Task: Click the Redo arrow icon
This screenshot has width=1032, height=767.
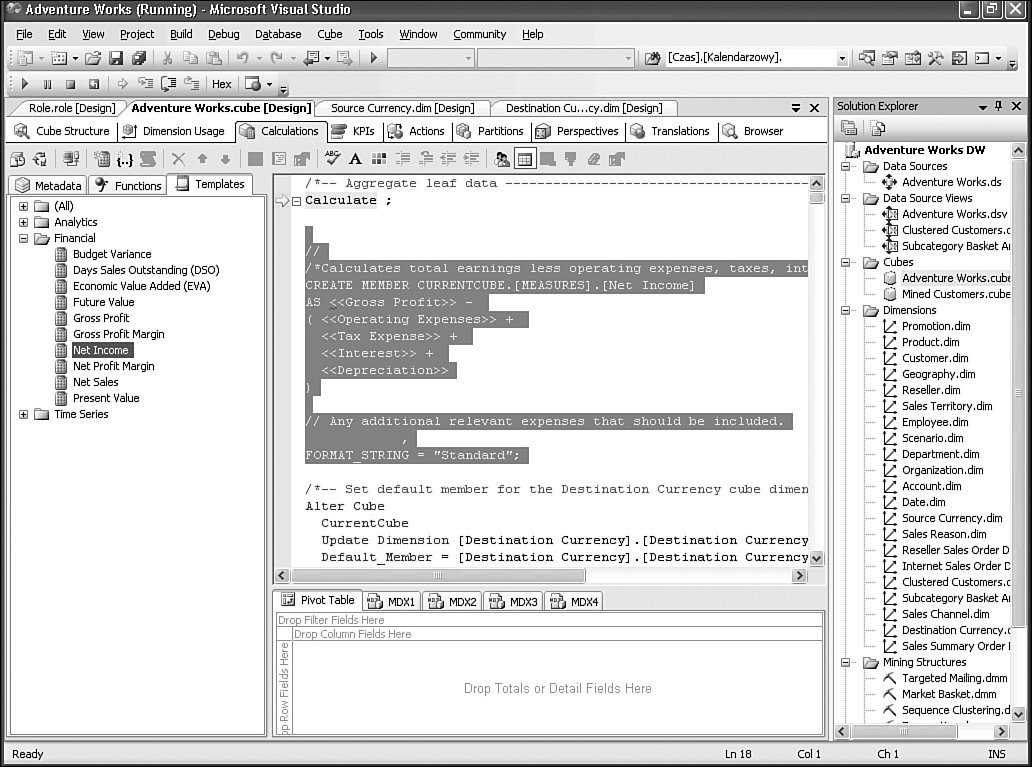Action: [276, 58]
